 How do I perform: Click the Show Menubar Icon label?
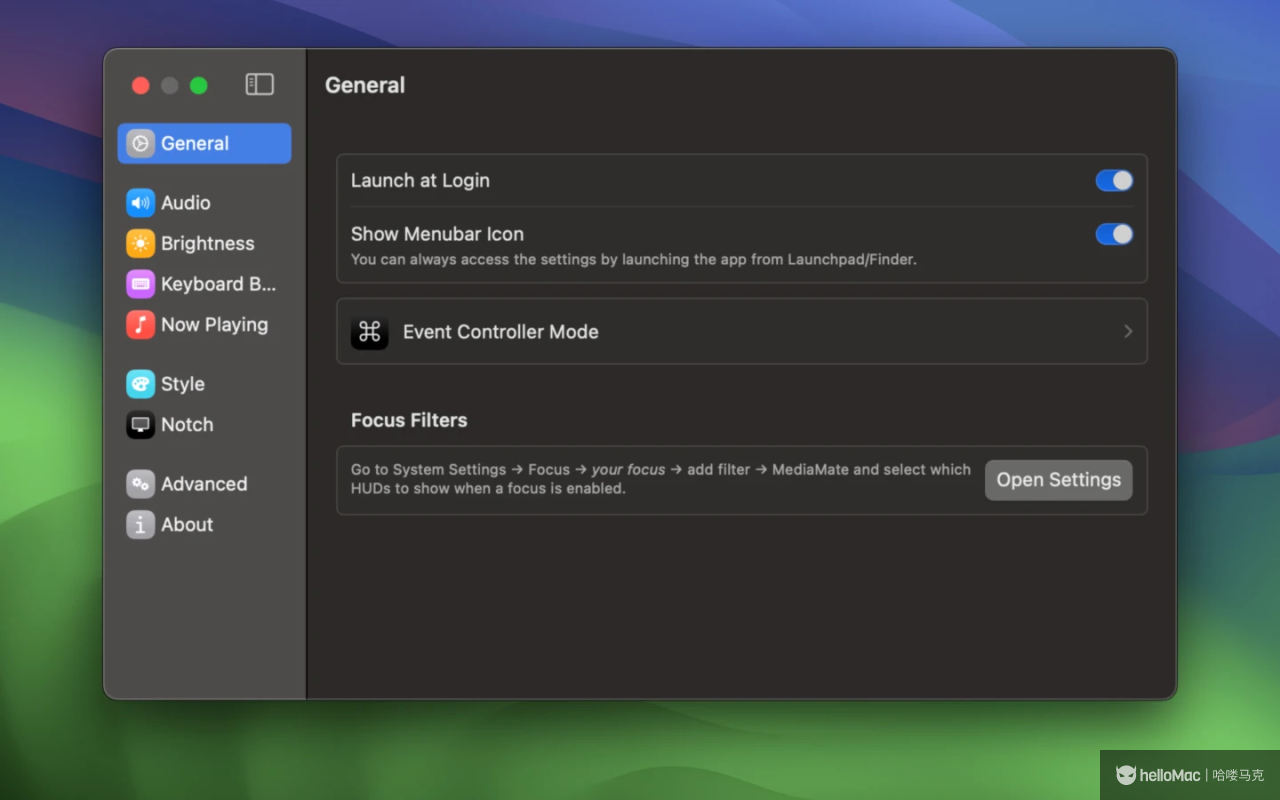pos(437,234)
